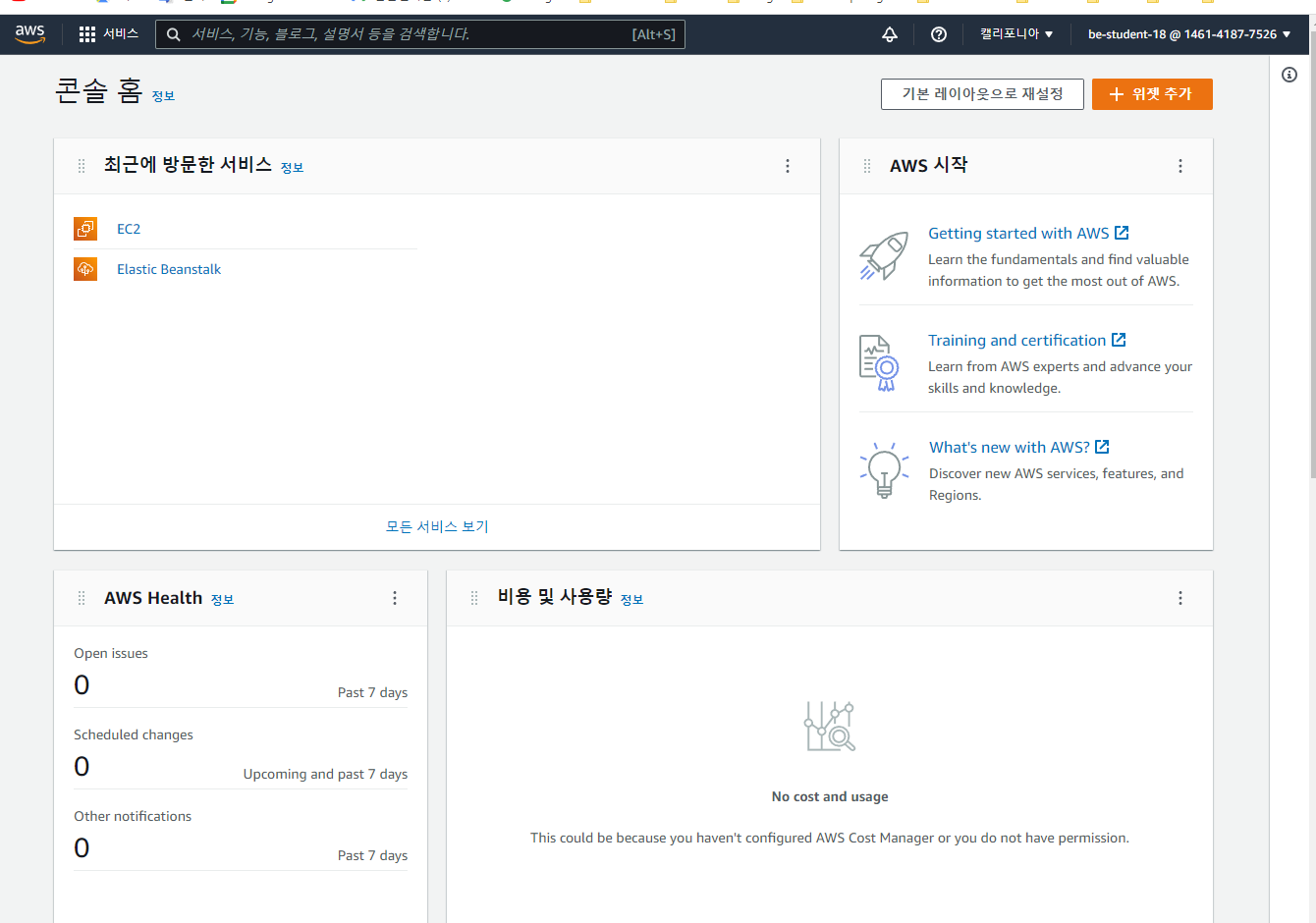The height and width of the screenshot is (923, 1316).
Task: Grab the drag handle of AWS Health widget
Action: [82, 598]
